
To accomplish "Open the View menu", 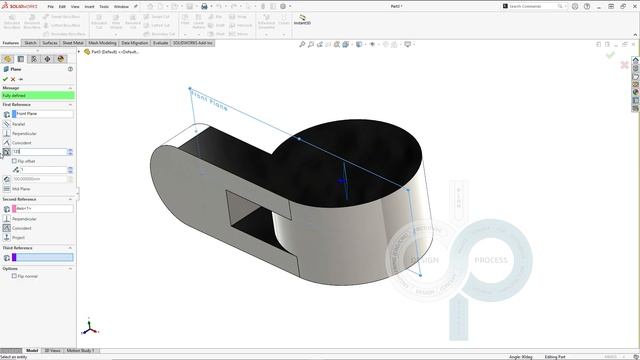I will [75, 7].
